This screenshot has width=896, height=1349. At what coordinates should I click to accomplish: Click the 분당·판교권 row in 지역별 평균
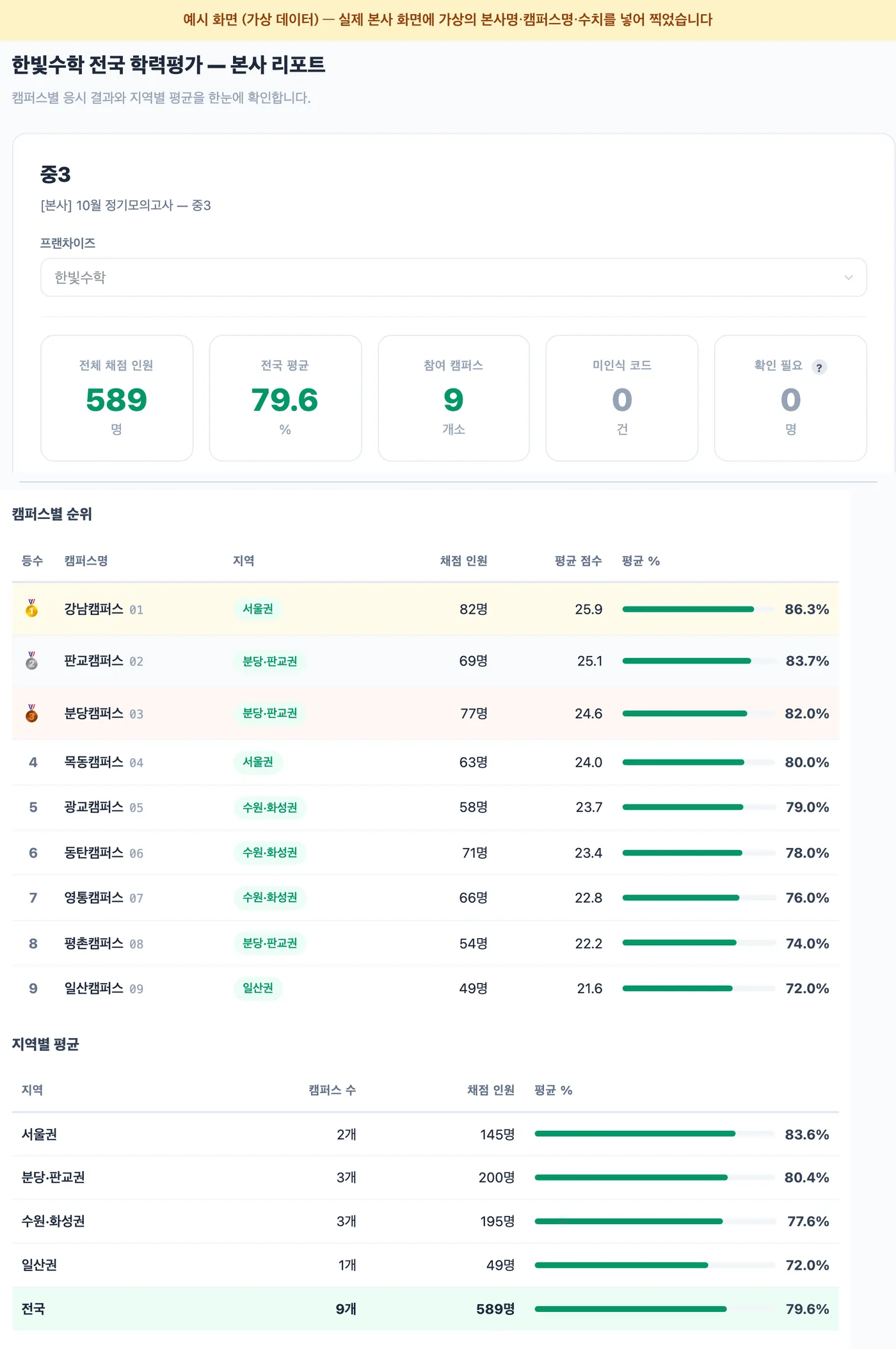(x=425, y=1177)
